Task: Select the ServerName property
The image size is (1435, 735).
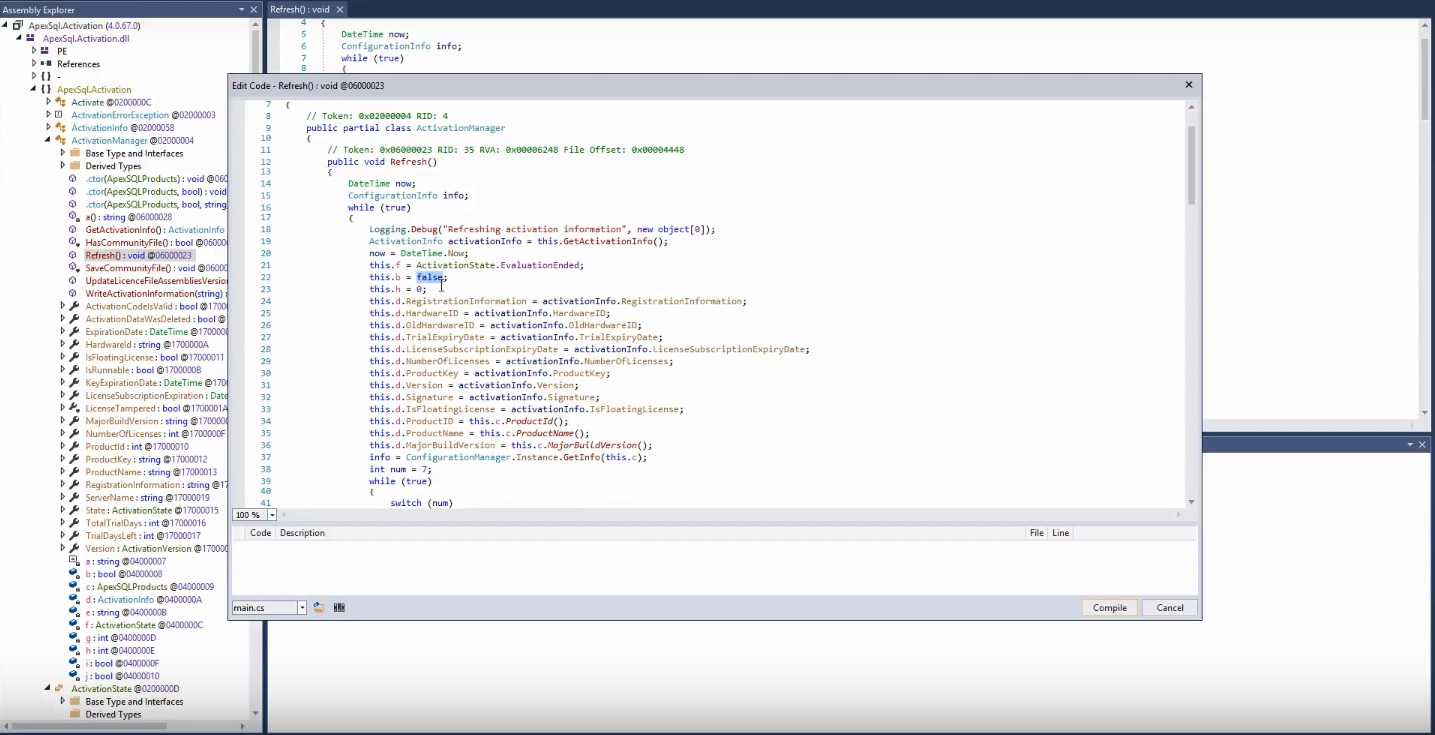Action: [x=147, y=497]
